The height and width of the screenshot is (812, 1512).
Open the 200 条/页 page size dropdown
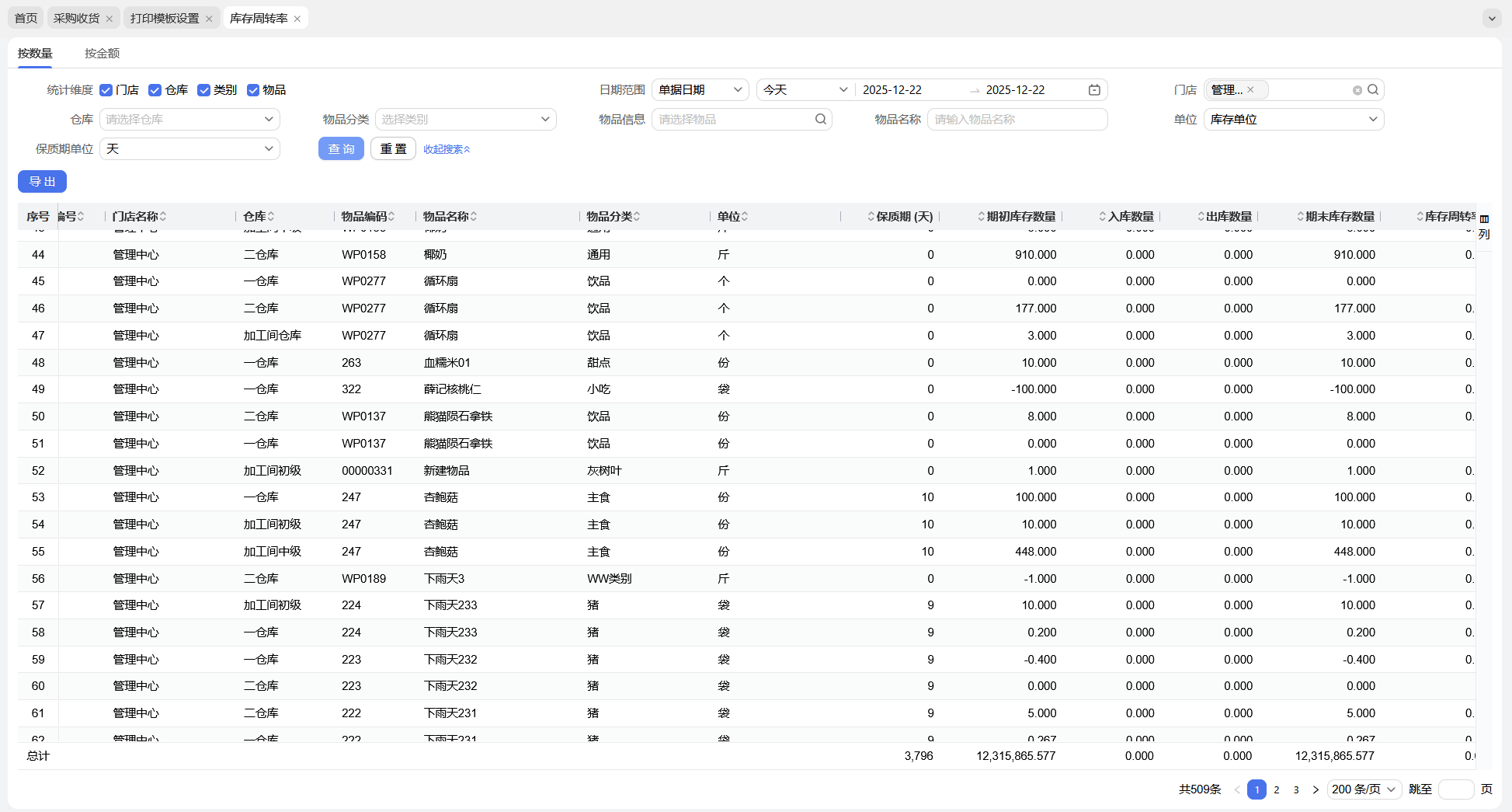[1364, 789]
